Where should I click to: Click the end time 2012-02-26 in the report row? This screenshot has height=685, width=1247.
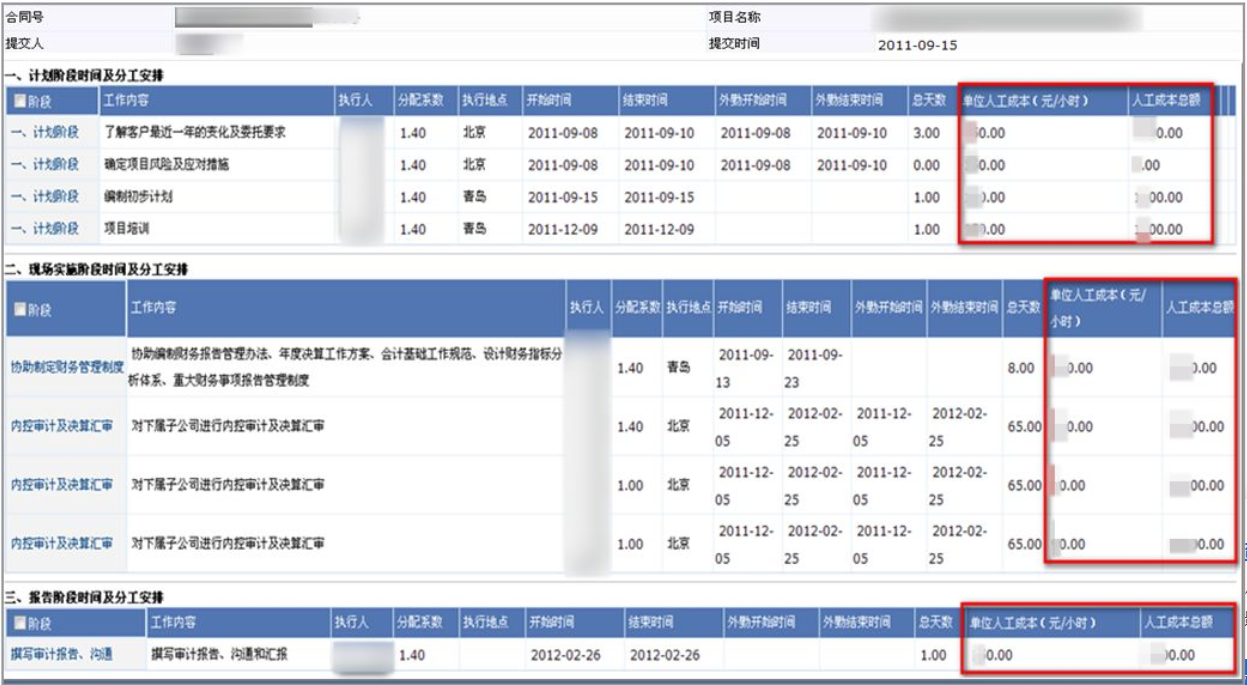(x=664, y=655)
